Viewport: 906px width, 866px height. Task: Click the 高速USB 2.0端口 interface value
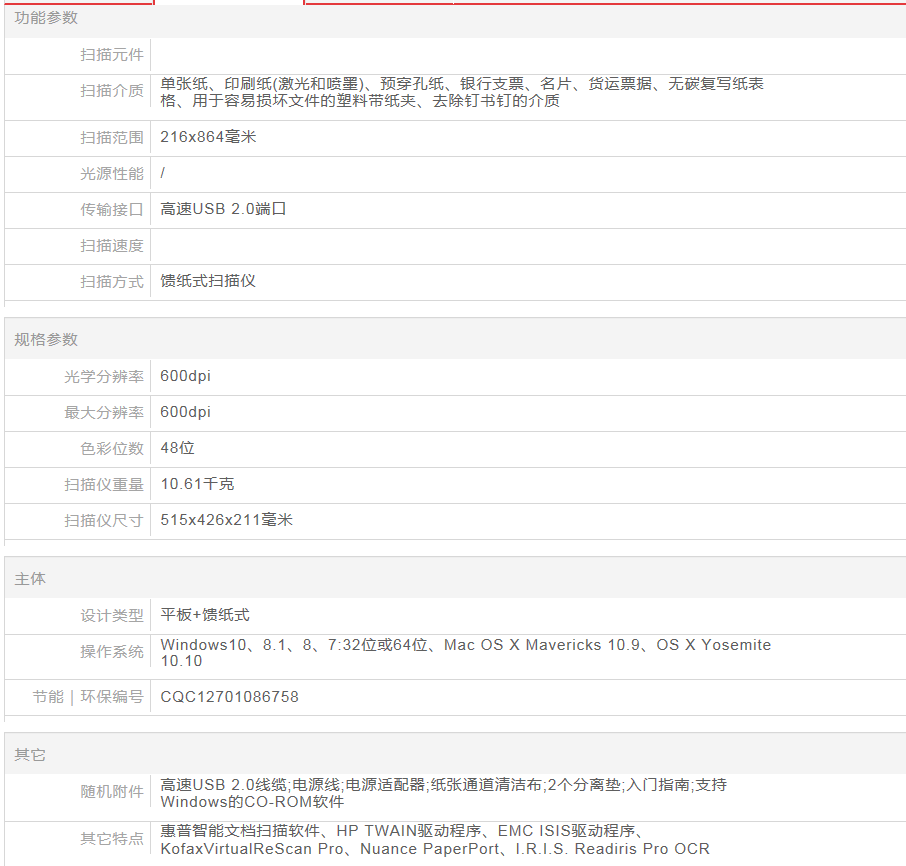pos(224,209)
